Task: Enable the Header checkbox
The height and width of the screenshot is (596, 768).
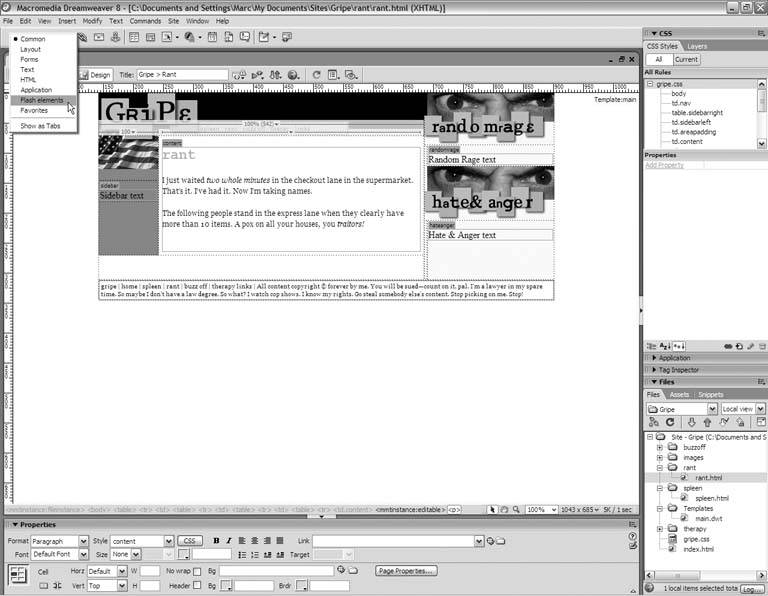Action: point(197,585)
